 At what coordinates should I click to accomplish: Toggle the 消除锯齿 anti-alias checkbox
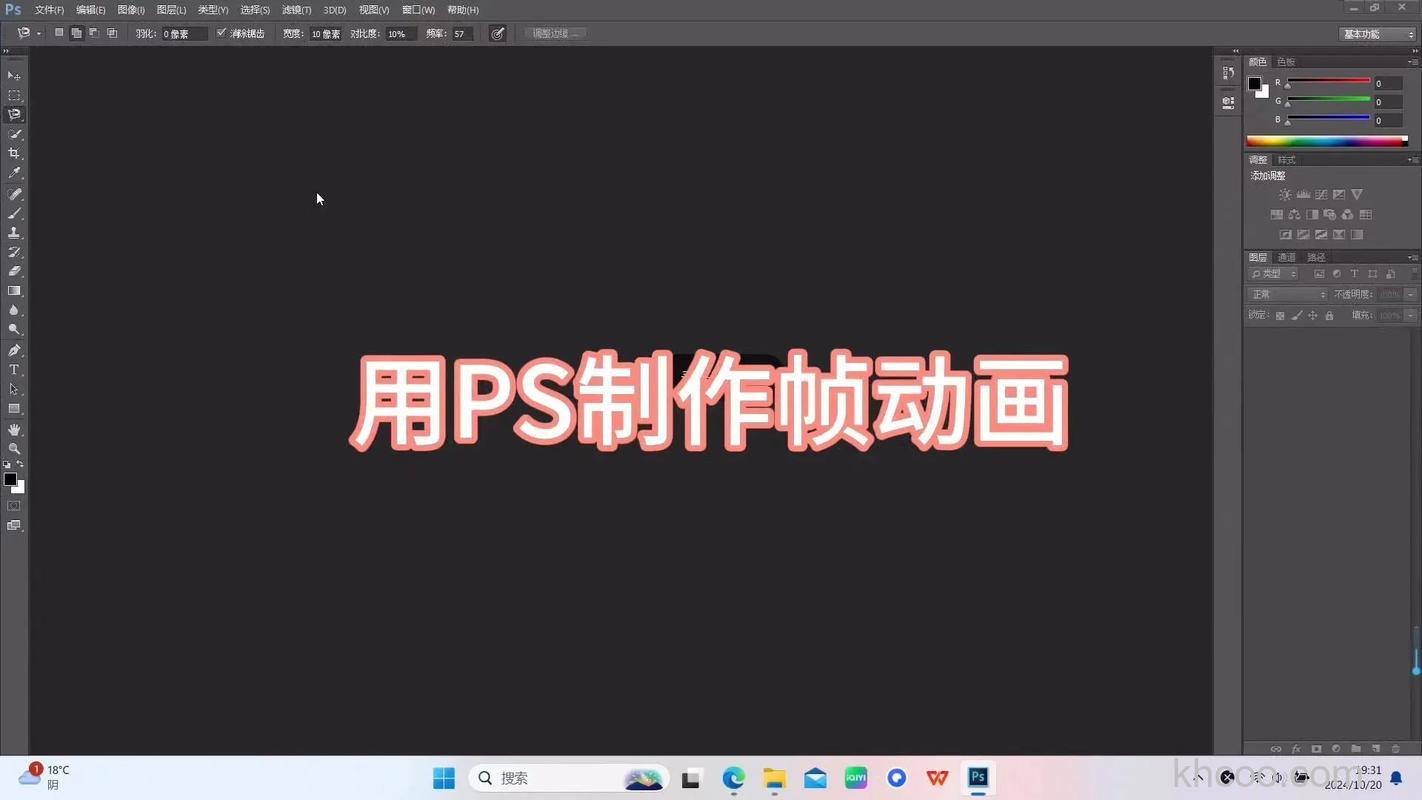[221, 32]
